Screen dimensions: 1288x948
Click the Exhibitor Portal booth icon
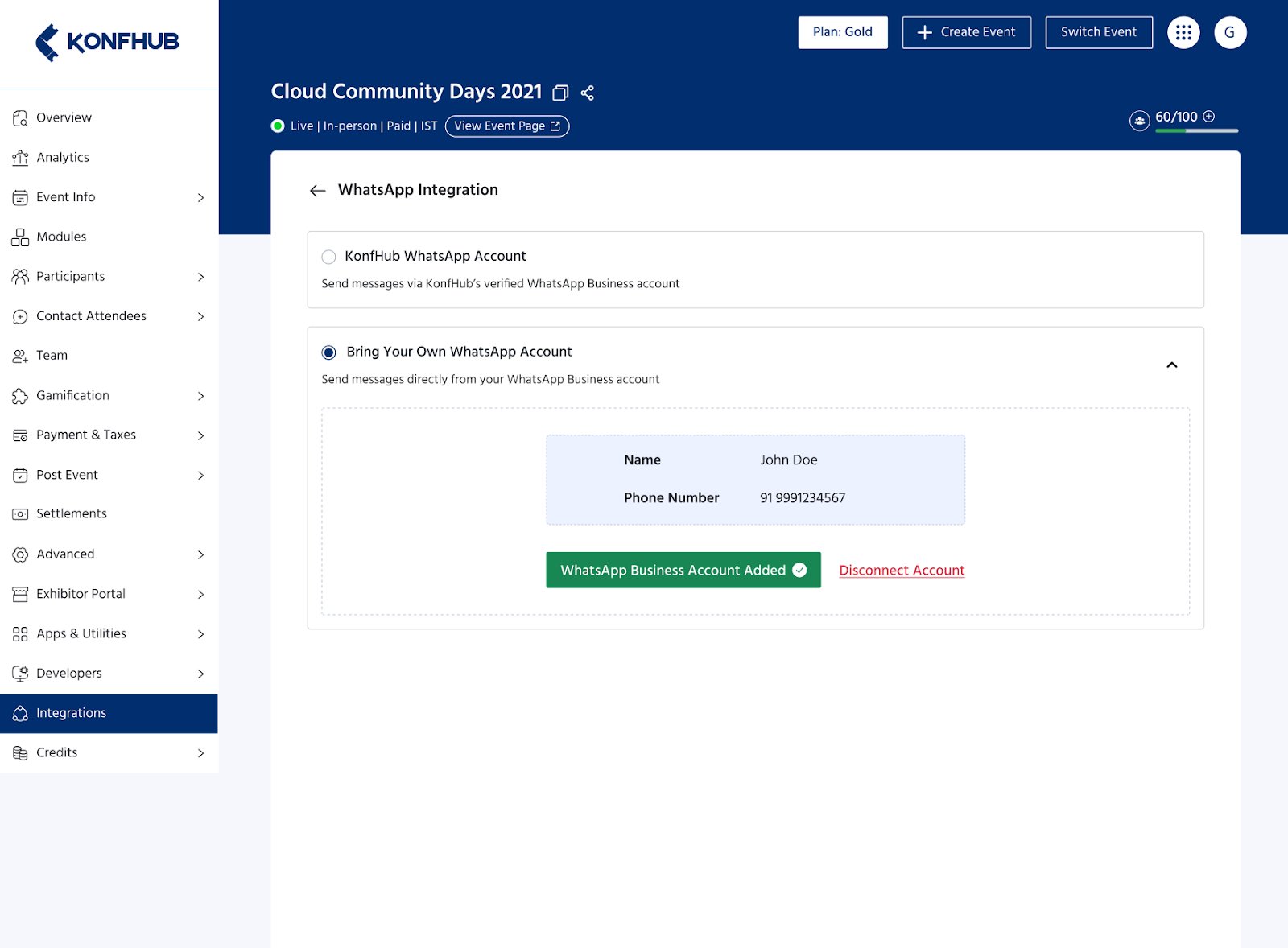pos(20,595)
